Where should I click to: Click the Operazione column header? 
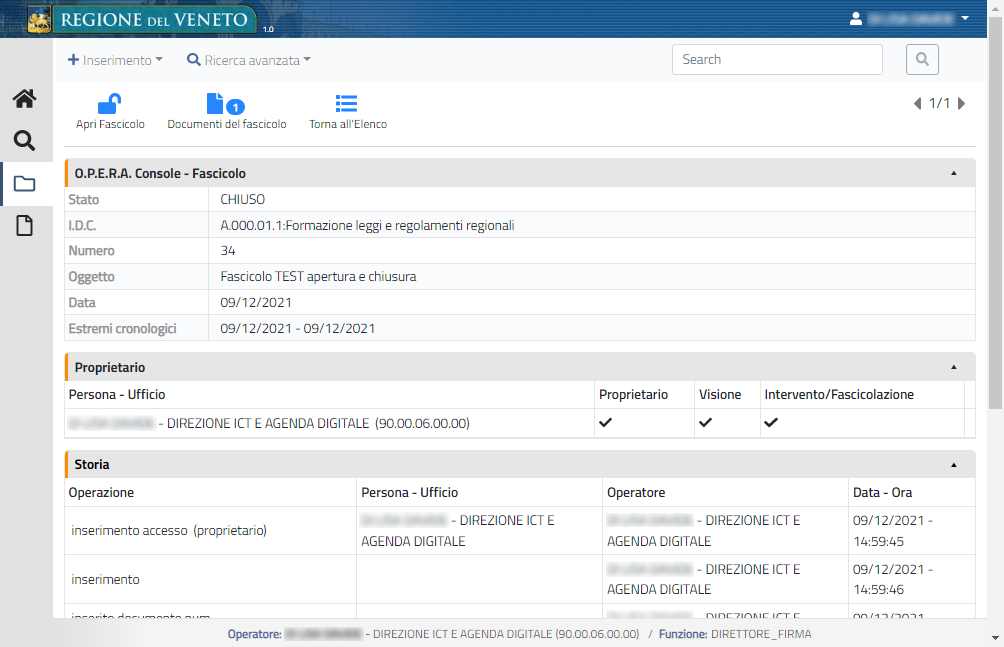(x=101, y=493)
